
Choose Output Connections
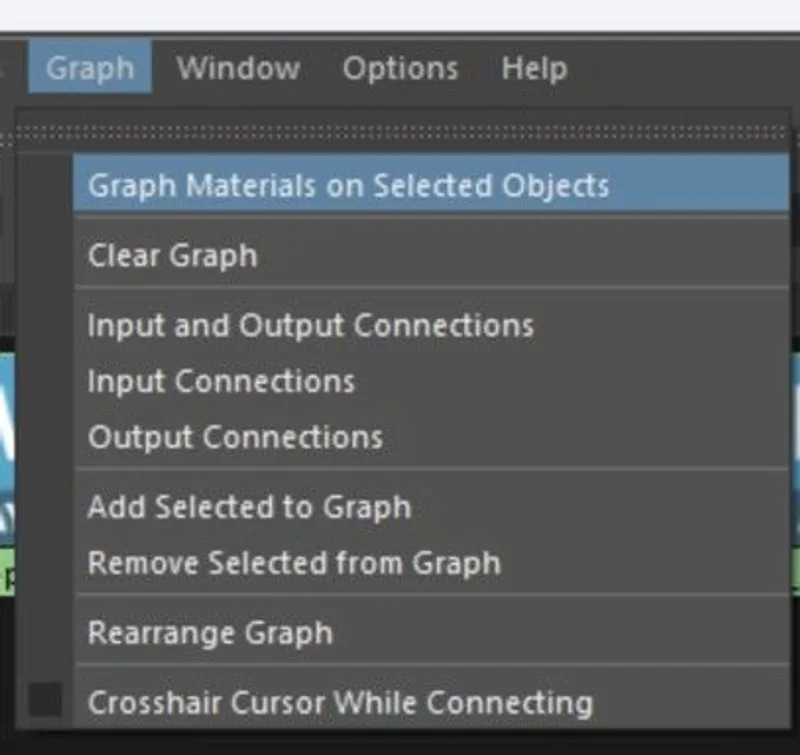pyautogui.click(x=236, y=437)
